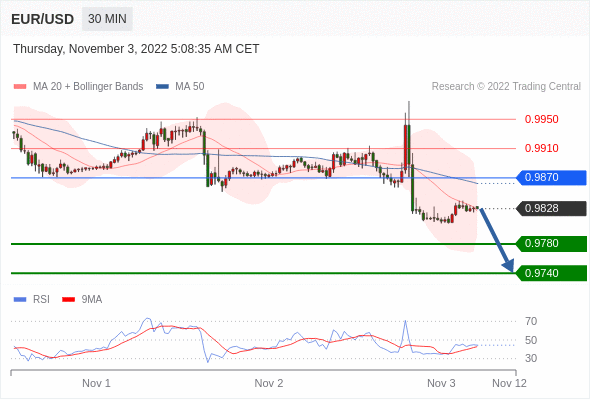Click the green 0.9780 target price tag
590x400 pixels.
(551, 244)
